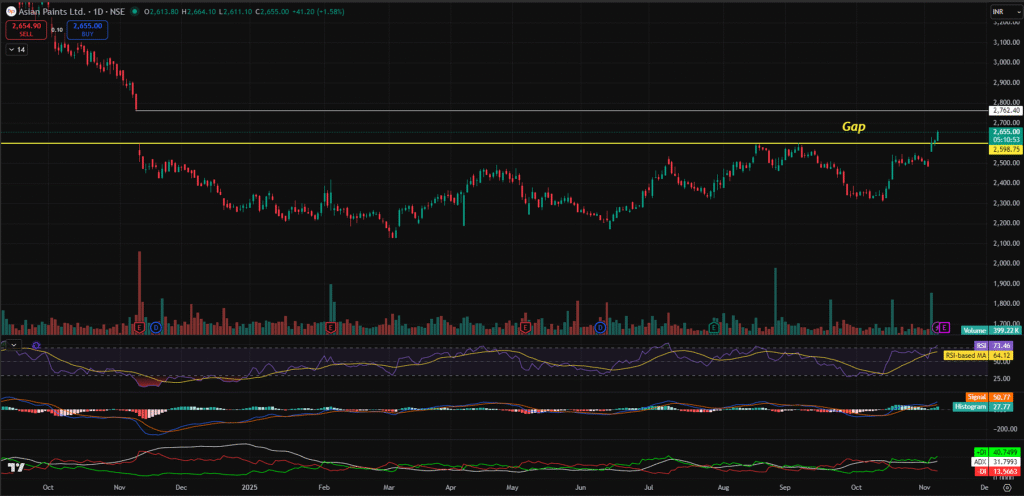Click the green market status dot

135,11
